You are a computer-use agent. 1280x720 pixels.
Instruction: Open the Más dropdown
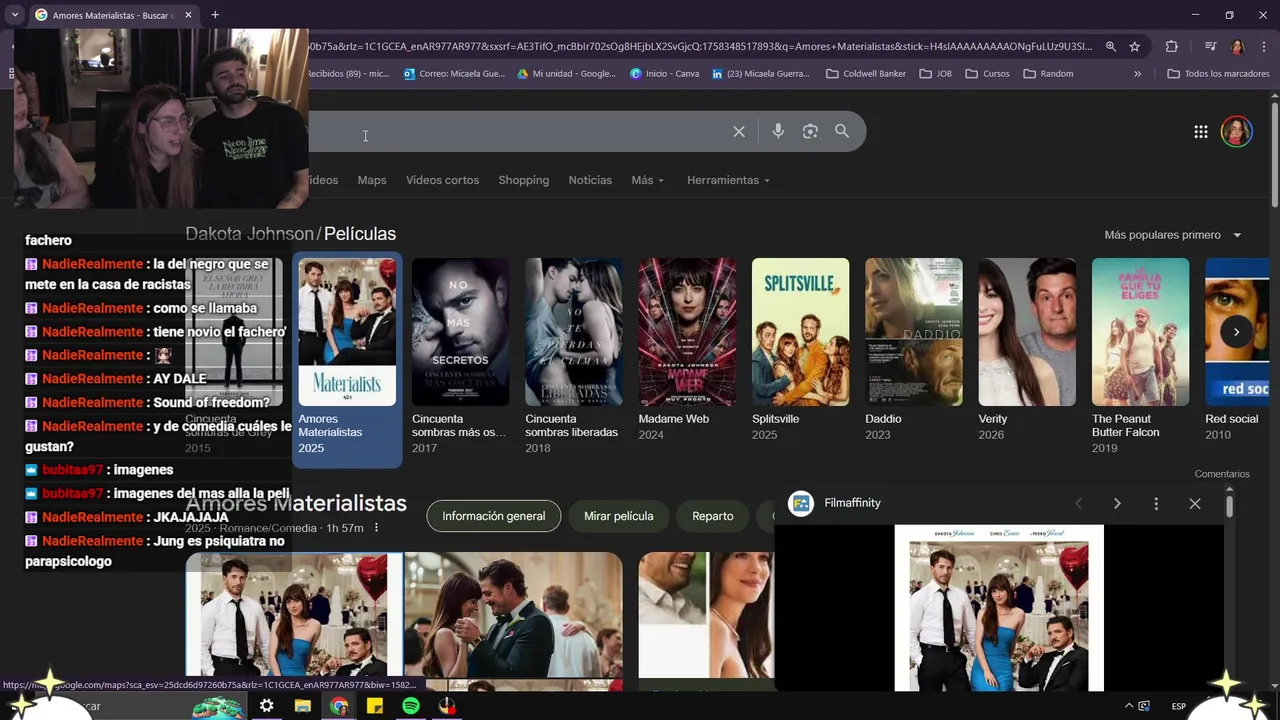pos(647,180)
